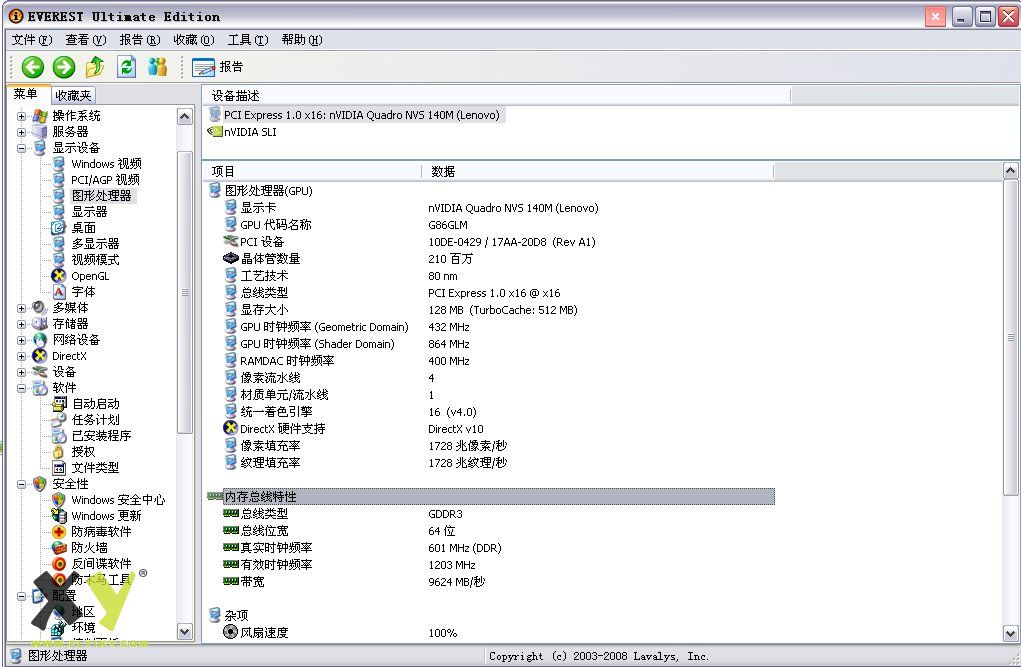Click the 防病毒软件 icon
Image resolution: width=1021 pixels, height=667 pixels.
pyautogui.click(x=59, y=532)
